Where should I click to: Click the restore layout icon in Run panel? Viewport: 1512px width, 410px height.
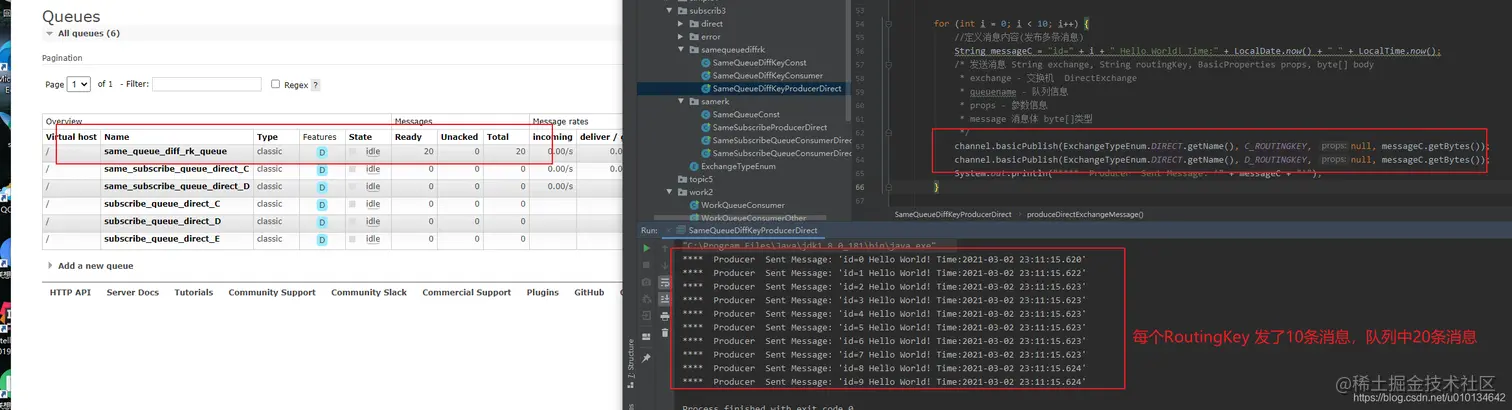click(x=647, y=336)
